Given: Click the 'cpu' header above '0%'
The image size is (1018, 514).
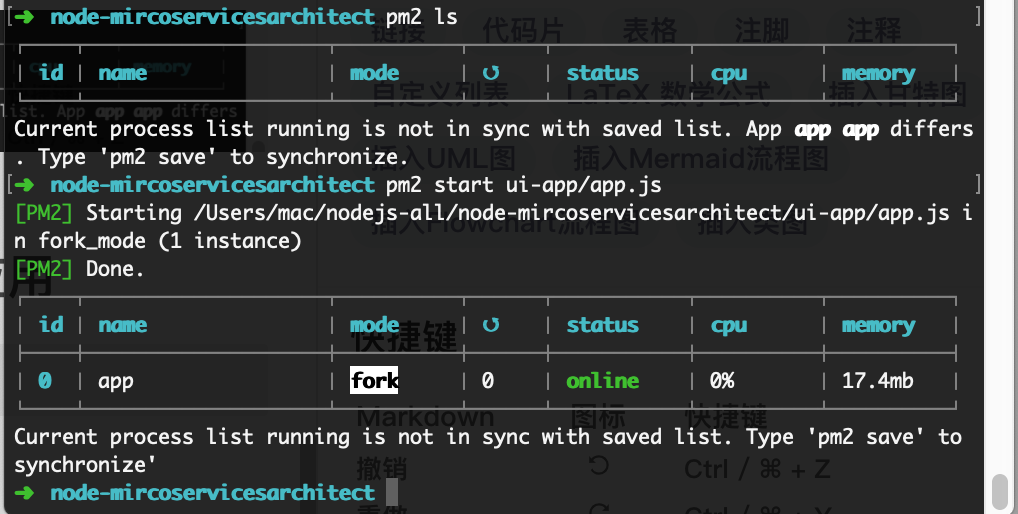Looking at the screenshot, I should click(728, 326).
